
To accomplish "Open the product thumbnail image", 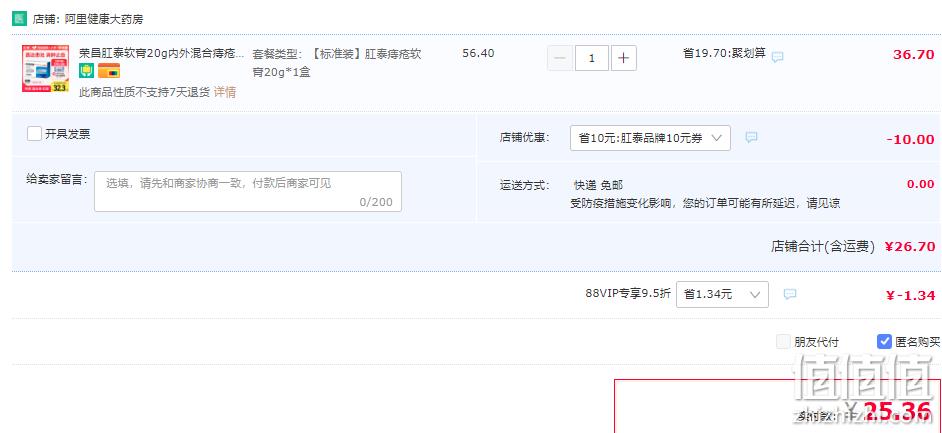I will click(45, 68).
